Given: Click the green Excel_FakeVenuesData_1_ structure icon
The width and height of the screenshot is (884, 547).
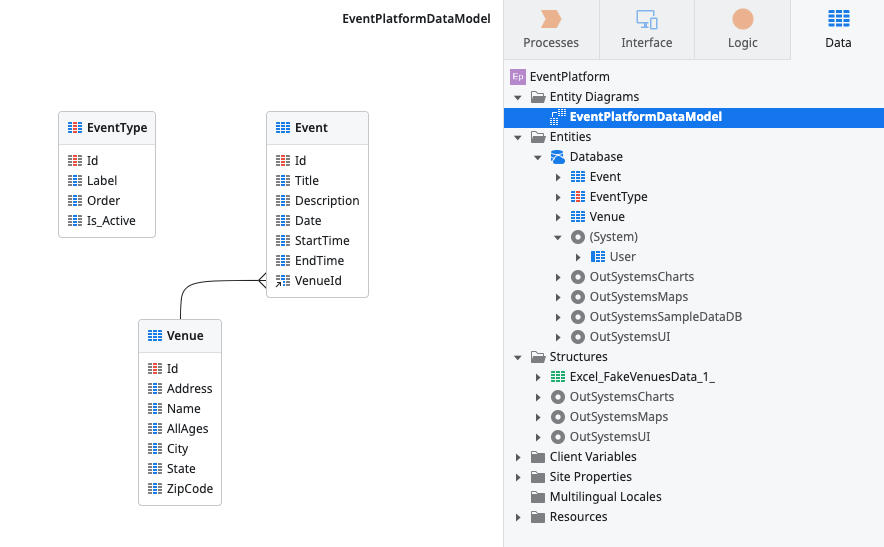Looking at the screenshot, I should 558,377.
